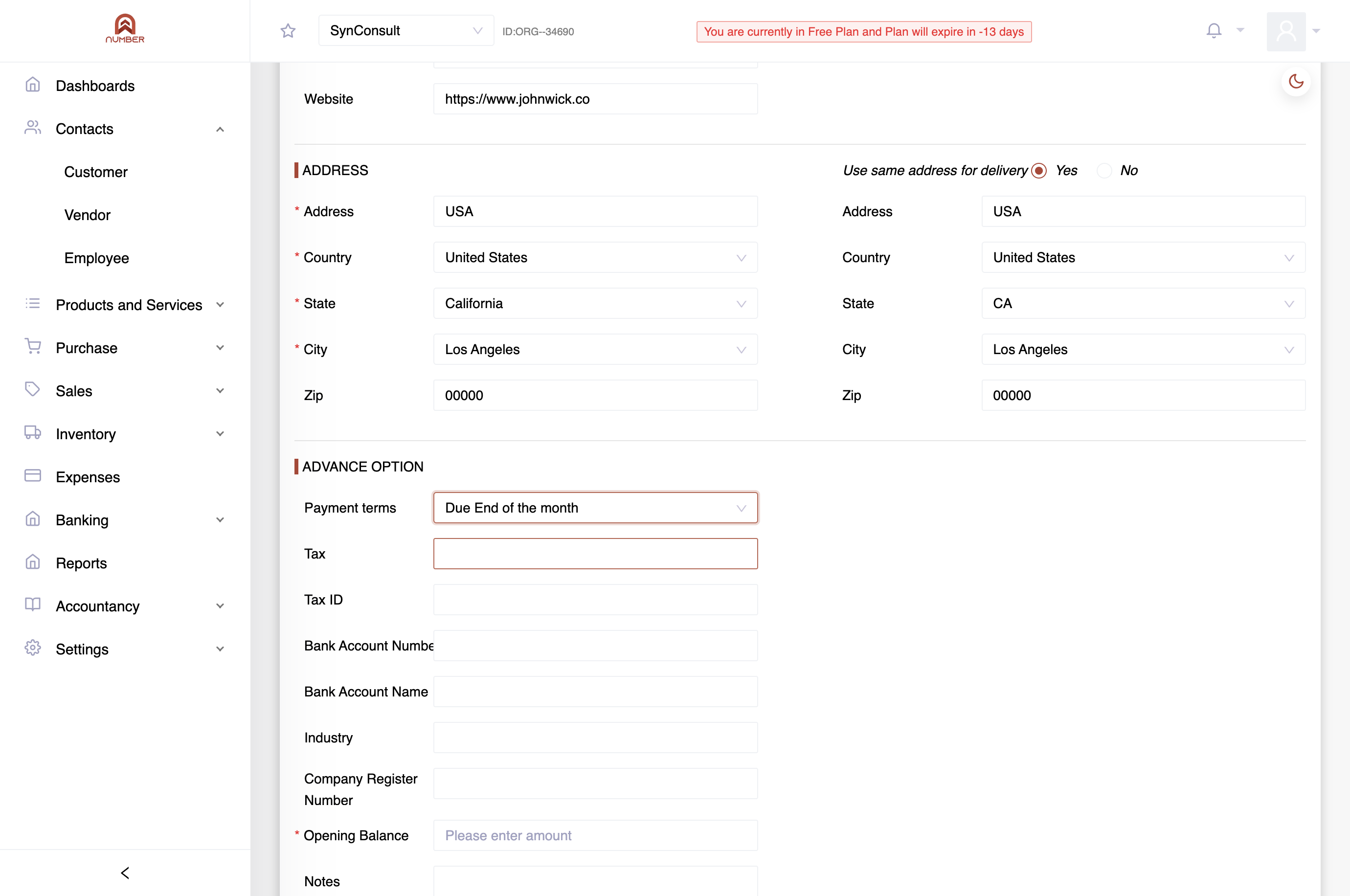Click the Industry input field
Viewport: 1350px width, 896px height.
click(595, 738)
